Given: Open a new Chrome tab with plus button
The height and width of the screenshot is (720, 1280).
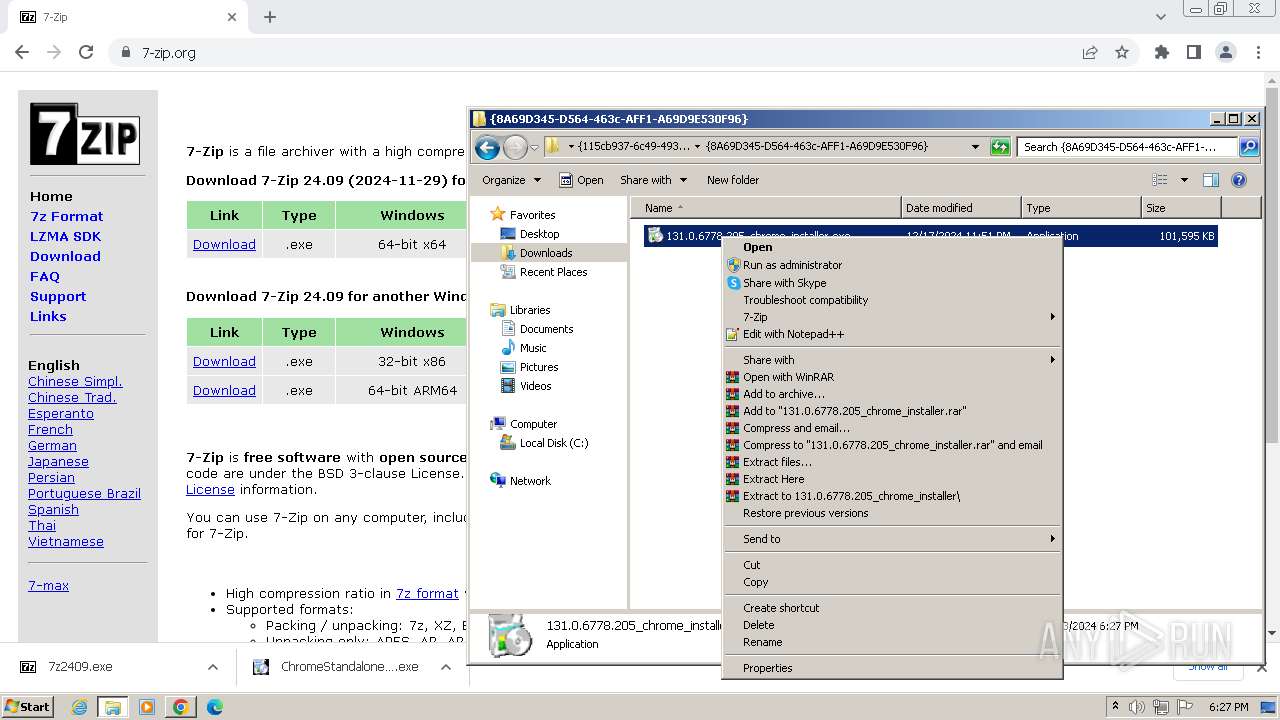Looking at the screenshot, I should (270, 17).
